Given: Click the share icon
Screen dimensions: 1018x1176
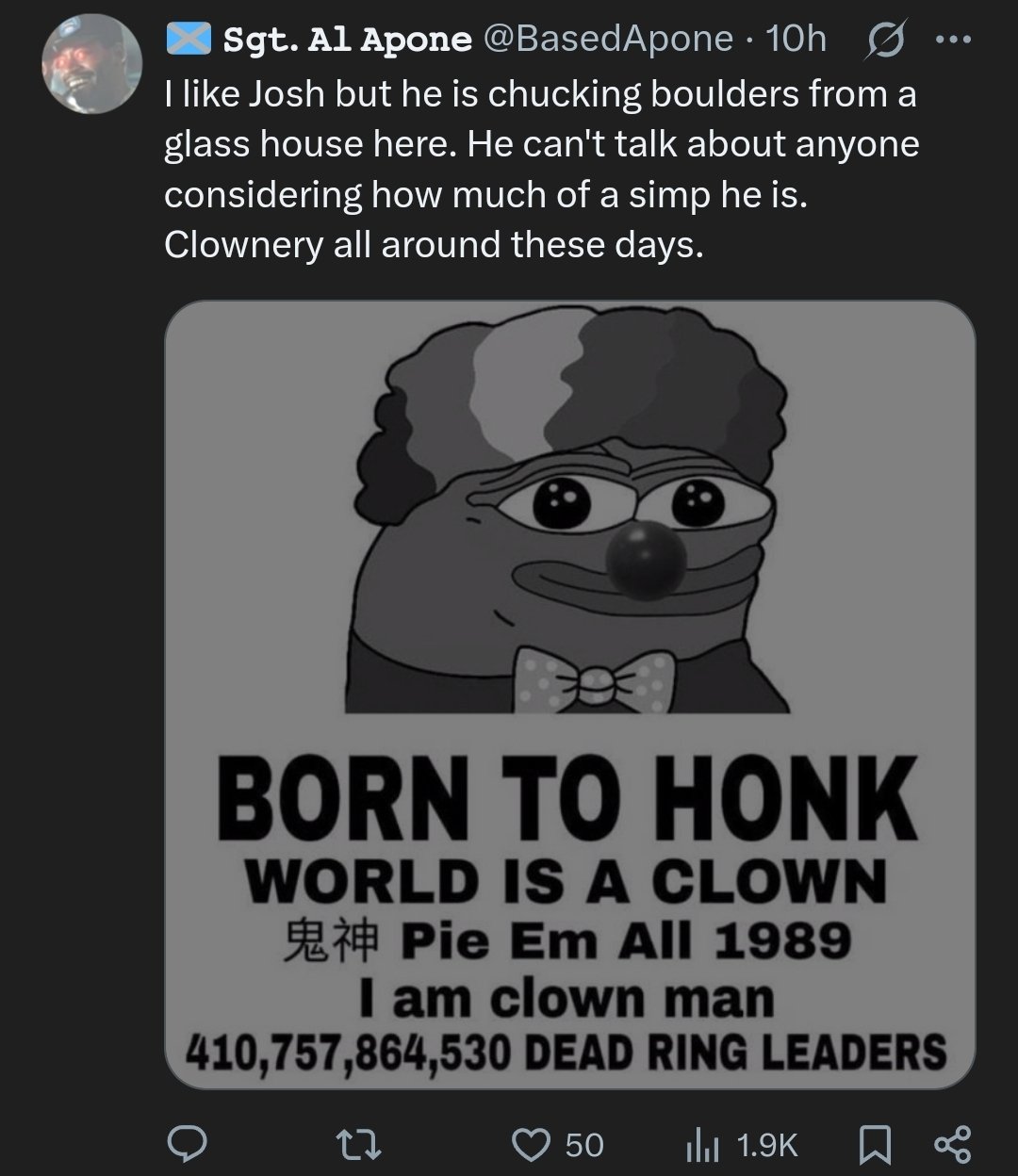Looking at the screenshot, I should [951, 1144].
